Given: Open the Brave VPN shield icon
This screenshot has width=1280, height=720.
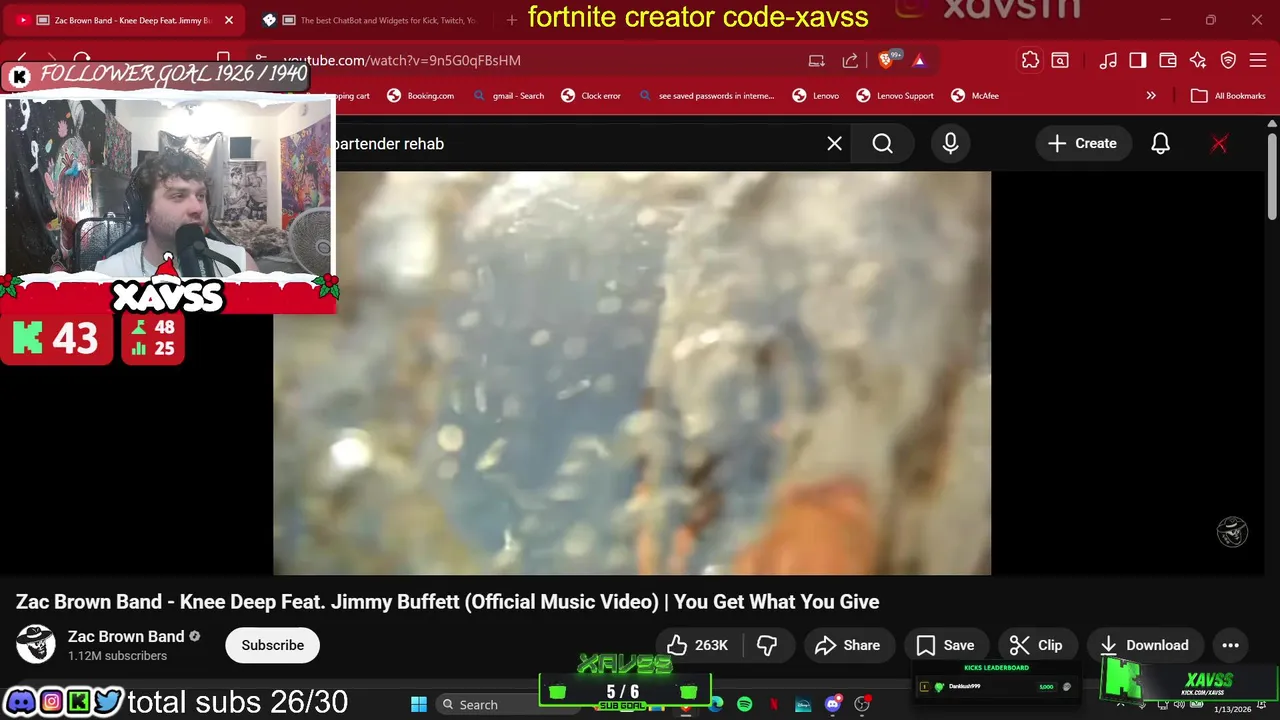Looking at the screenshot, I should click(1228, 60).
